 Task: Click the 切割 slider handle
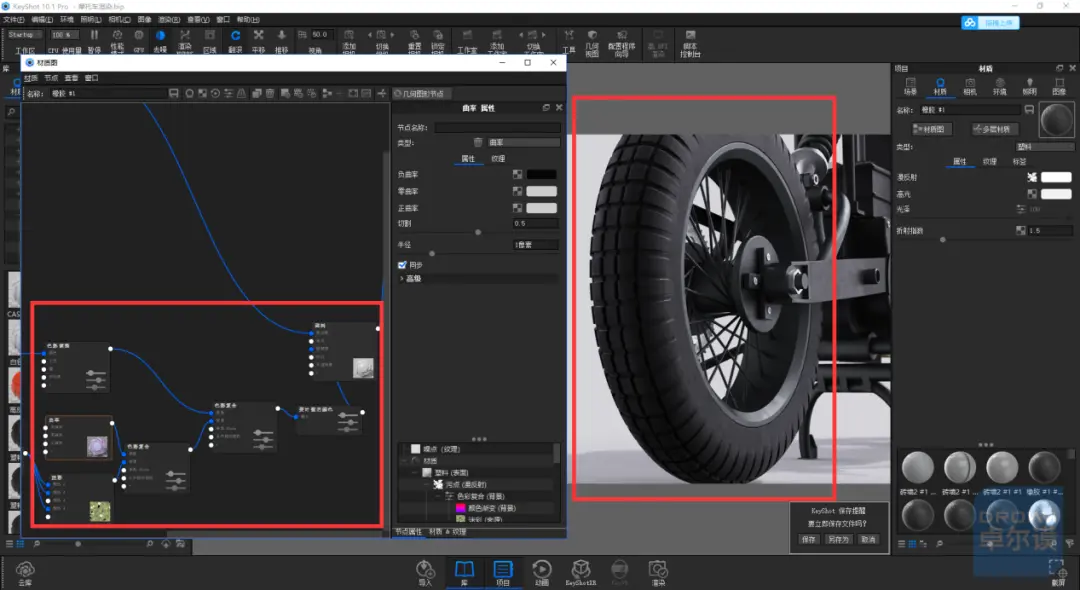(478, 233)
